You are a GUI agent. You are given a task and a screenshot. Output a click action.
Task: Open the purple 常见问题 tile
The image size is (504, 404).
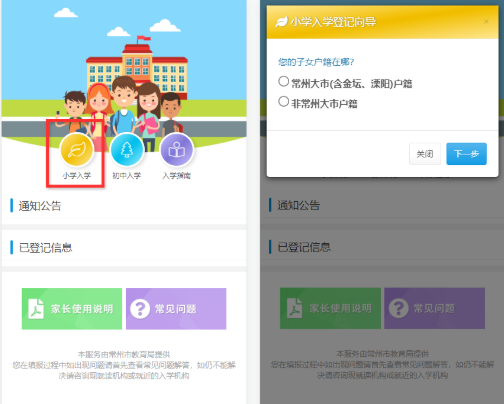click(x=176, y=309)
